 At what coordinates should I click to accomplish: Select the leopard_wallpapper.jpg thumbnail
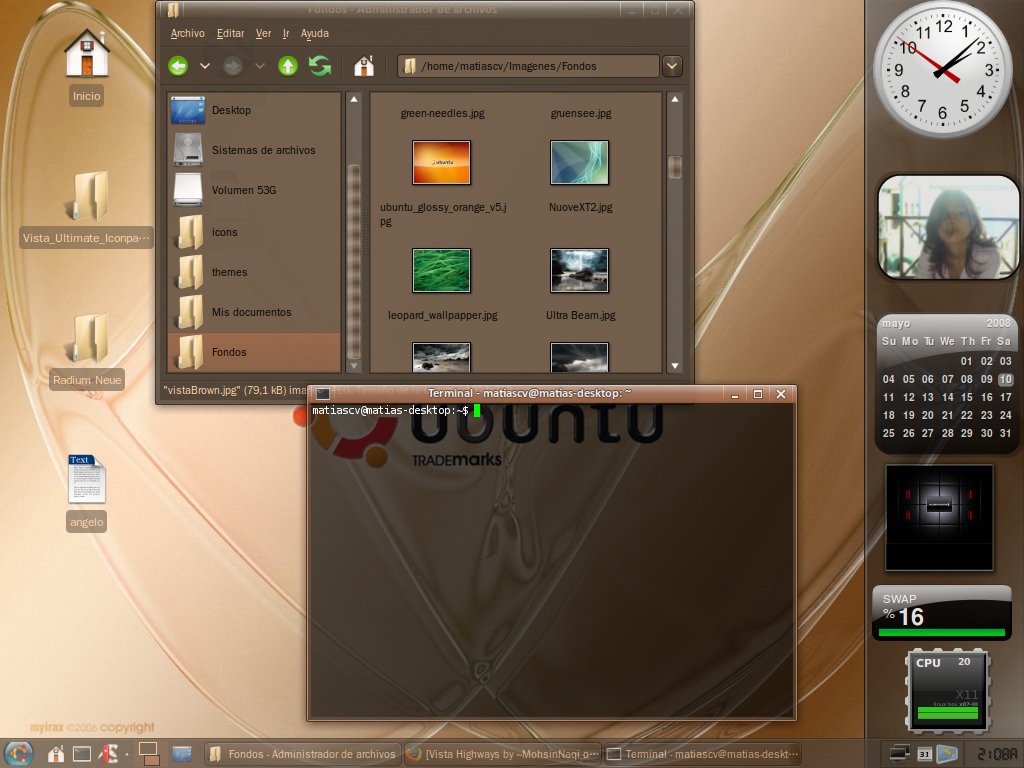pyautogui.click(x=441, y=270)
